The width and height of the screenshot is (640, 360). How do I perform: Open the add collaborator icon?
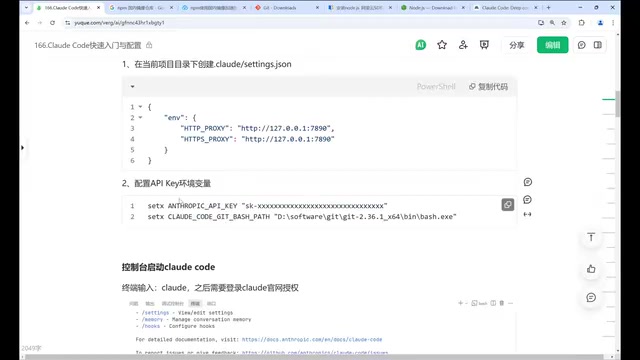point(463,45)
